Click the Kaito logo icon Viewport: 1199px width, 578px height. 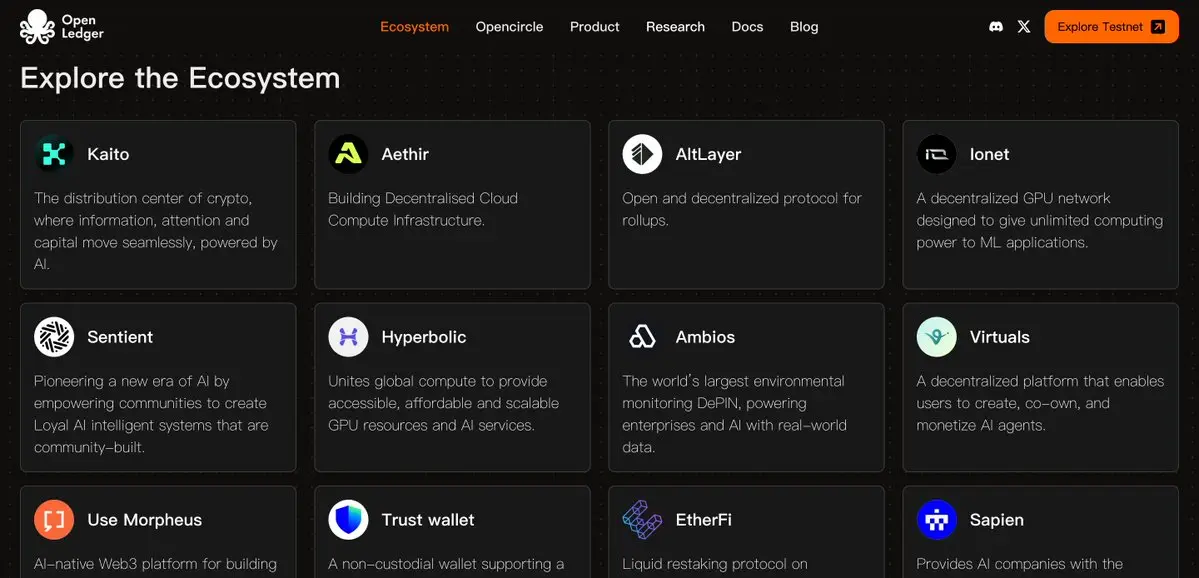click(x=54, y=154)
